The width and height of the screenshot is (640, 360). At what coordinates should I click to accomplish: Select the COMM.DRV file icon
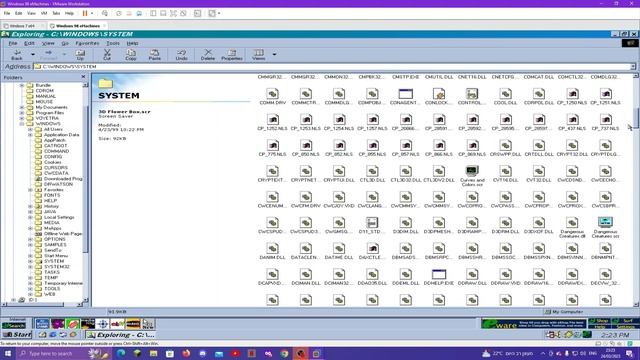point(273,94)
